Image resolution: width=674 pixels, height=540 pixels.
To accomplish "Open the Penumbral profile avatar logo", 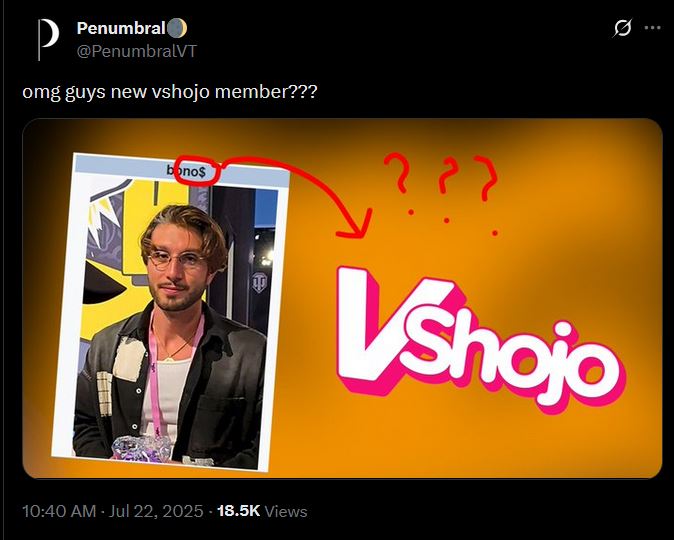I will pos(49,39).
